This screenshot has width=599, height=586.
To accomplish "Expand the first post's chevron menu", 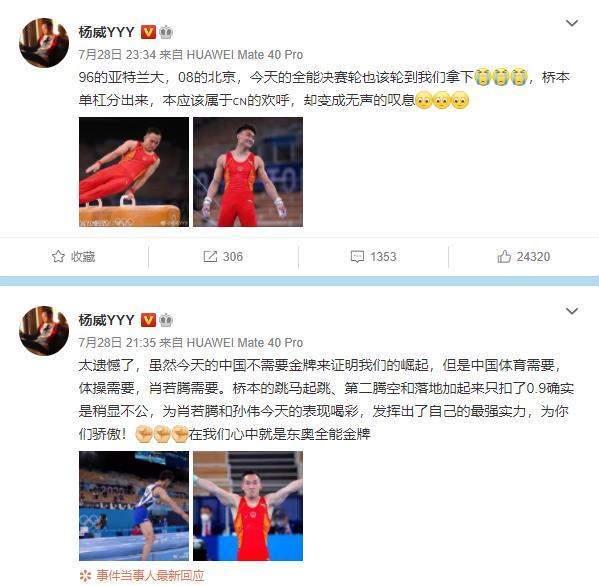I will pos(571,23).
